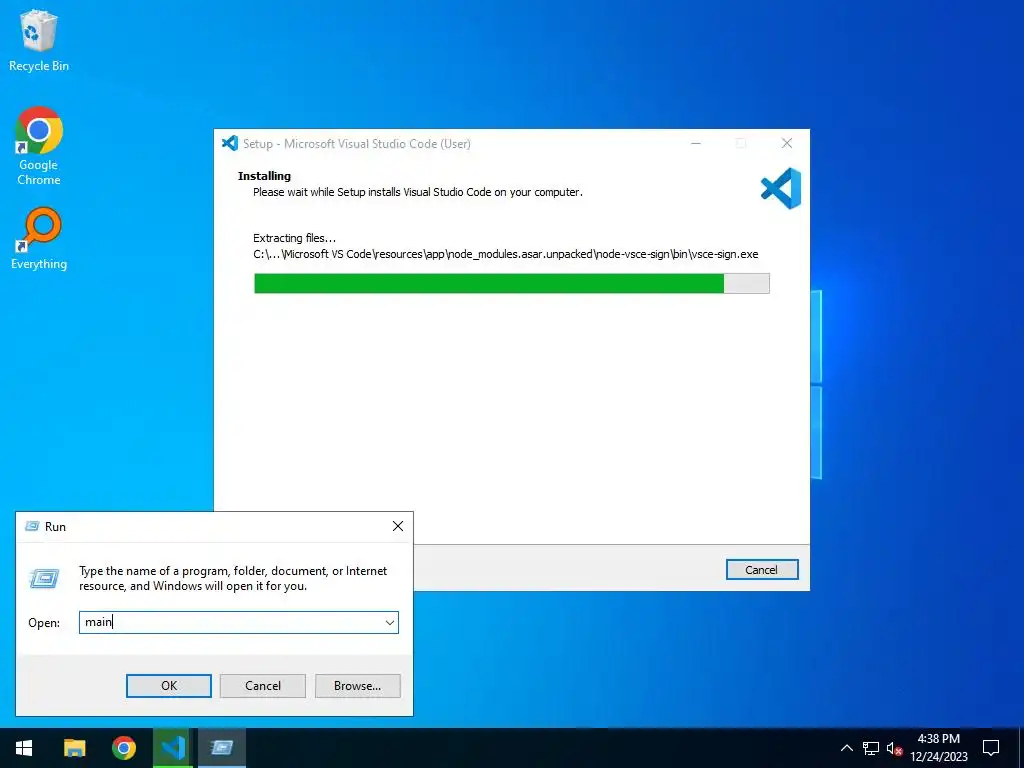
Task: Switch to VS Code Setup taskbar item
Action: pyautogui.click(x=173, y=748)
